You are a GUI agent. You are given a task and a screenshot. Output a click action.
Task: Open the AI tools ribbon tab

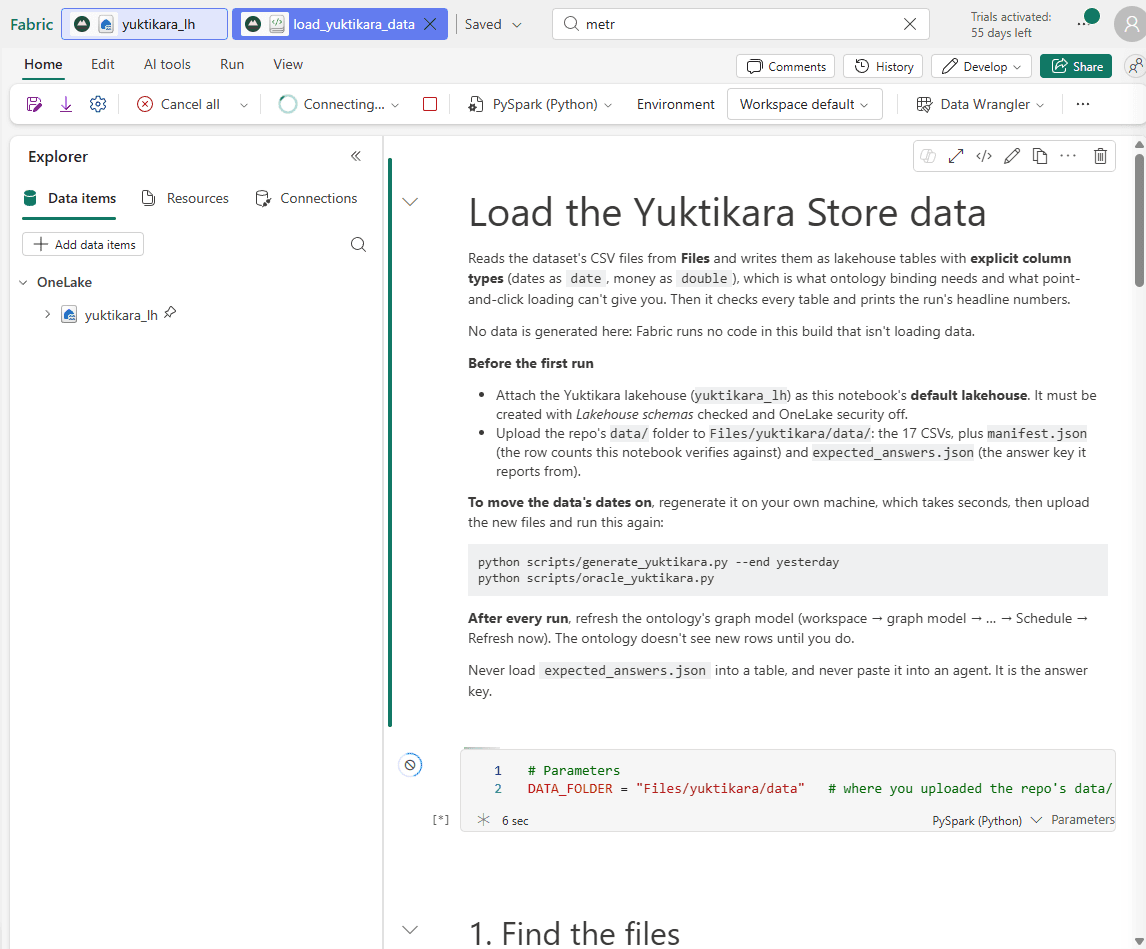pos(167,64)
